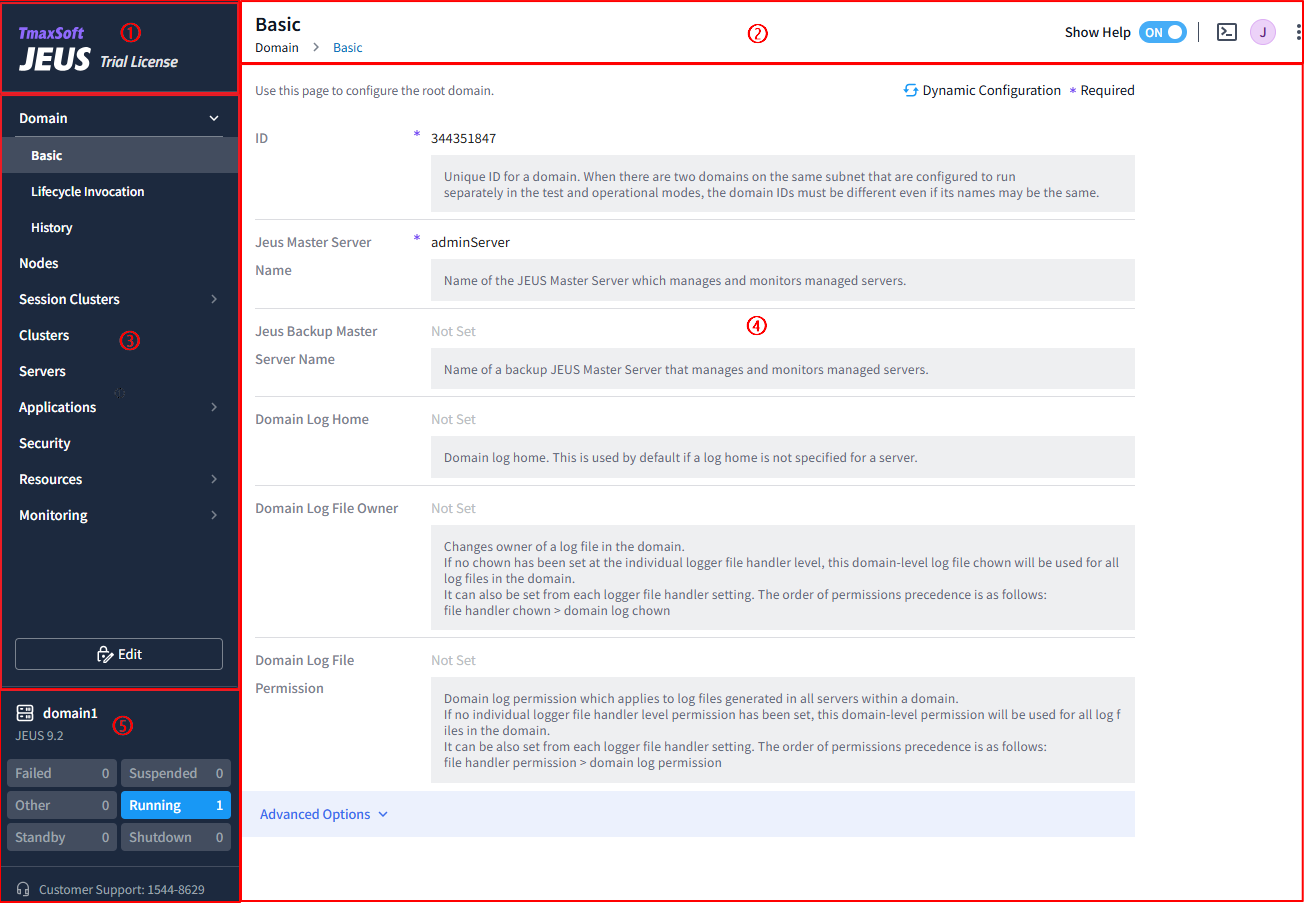Click the domain1 server icon

pos(25,713)
